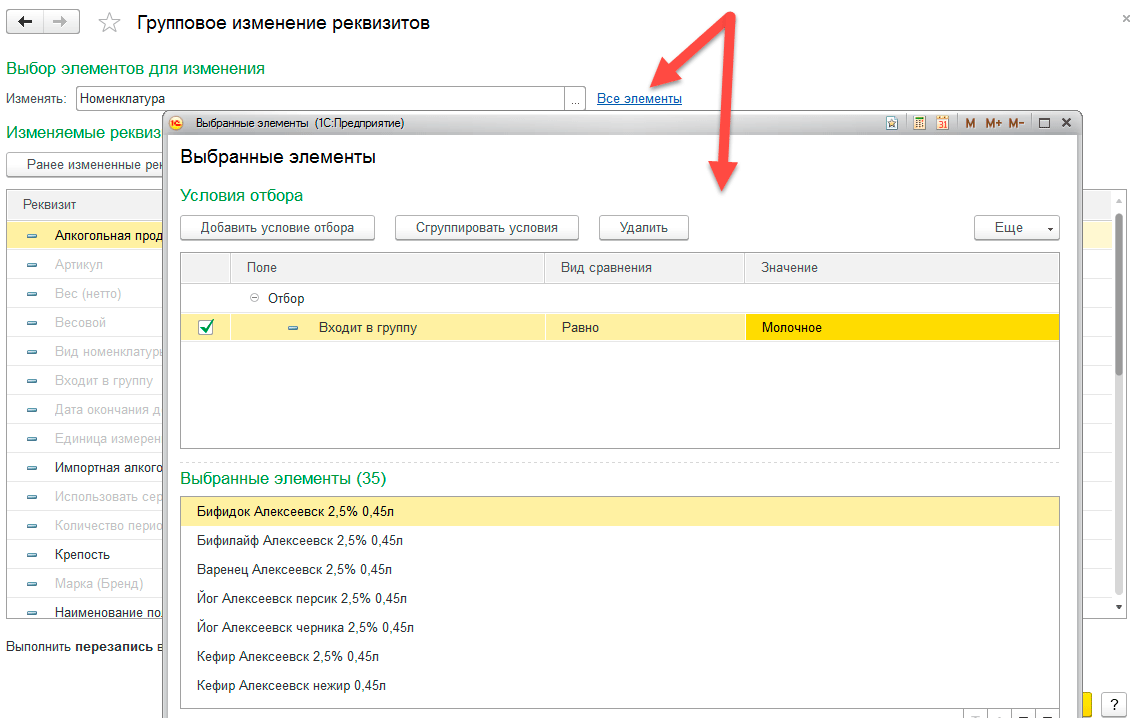The height and width of the screenshot is (718, 1135).
Task: Click the dash icon beside Алкогольная прод row
Action: 32,236
